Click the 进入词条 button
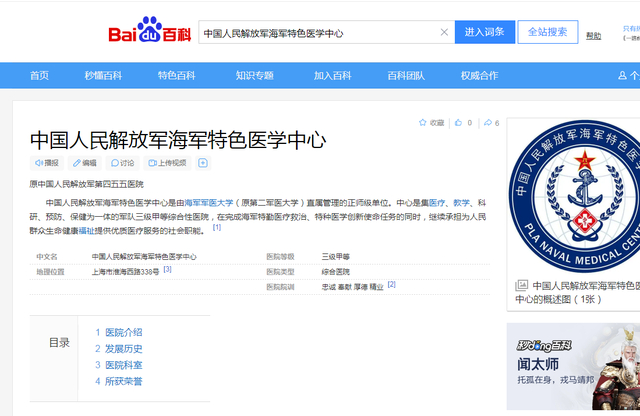640x416 pixels. pyautogui.click(x=484, y=32)
